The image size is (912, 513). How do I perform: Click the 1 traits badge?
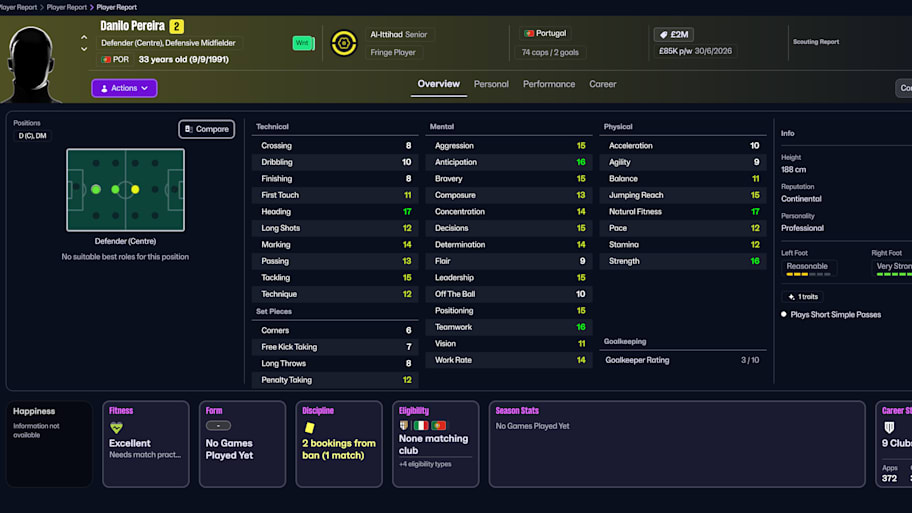click(x=802, y=297)
